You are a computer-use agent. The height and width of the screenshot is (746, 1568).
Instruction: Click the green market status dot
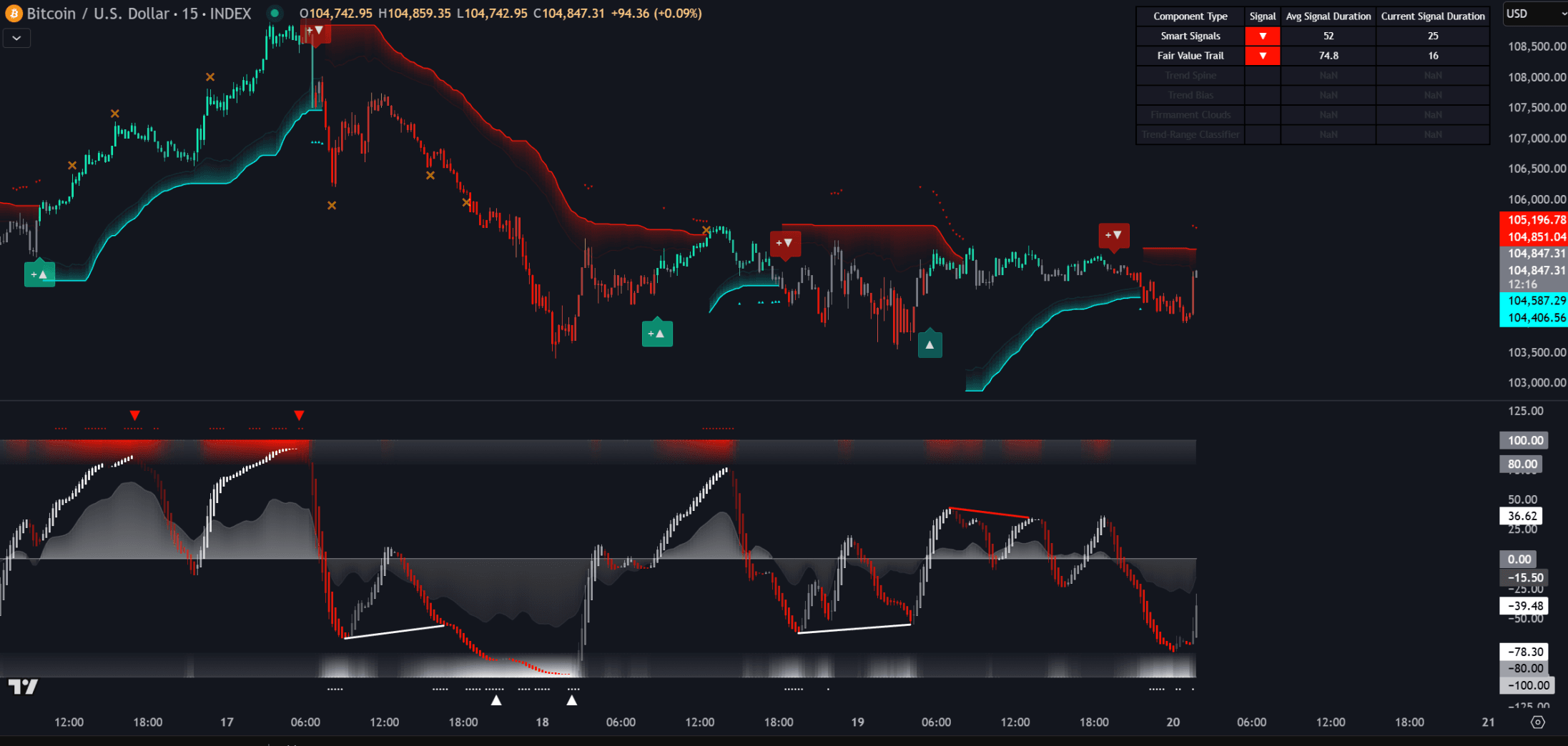tap(275, 14)
